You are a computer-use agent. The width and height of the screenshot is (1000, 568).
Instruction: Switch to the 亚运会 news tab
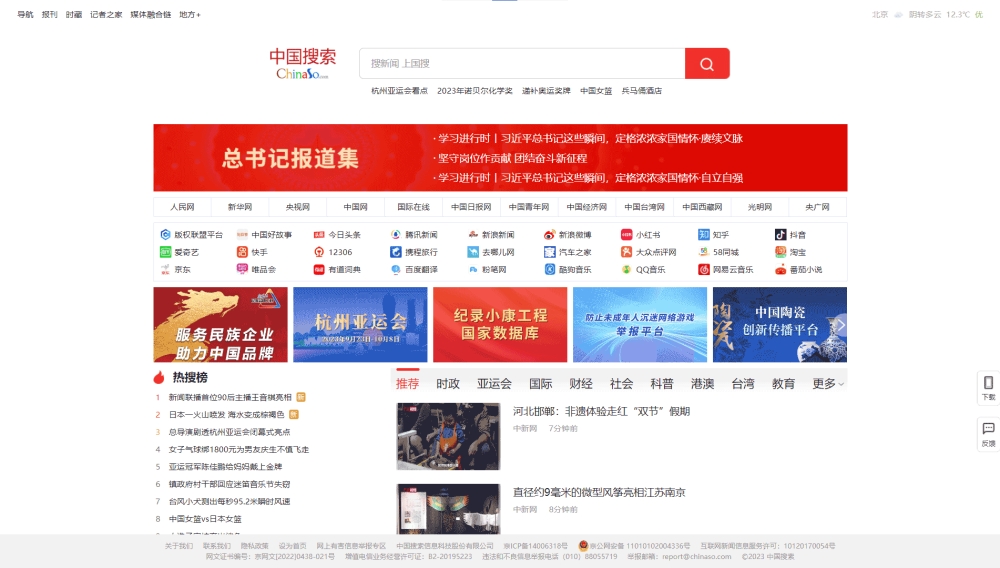(x=494, y=384)
